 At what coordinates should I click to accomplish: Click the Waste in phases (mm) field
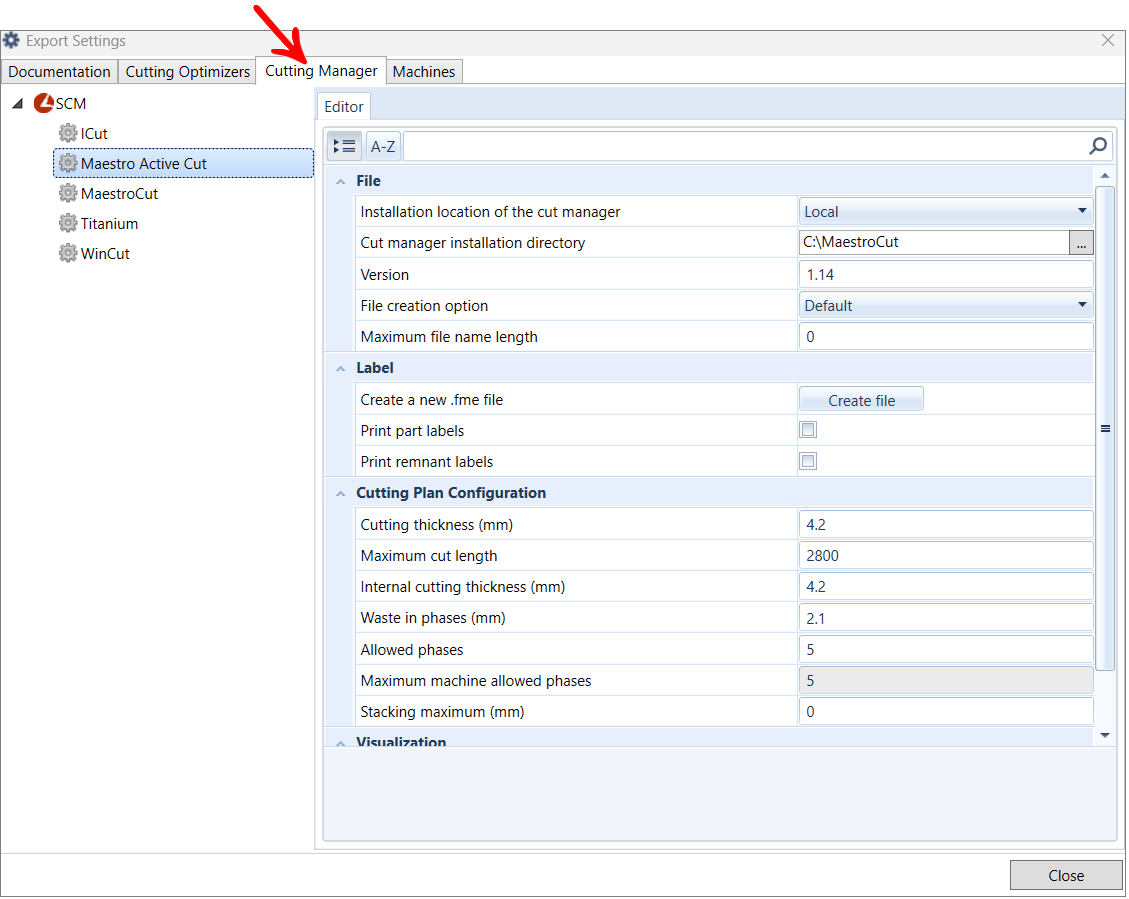(945, 618)
